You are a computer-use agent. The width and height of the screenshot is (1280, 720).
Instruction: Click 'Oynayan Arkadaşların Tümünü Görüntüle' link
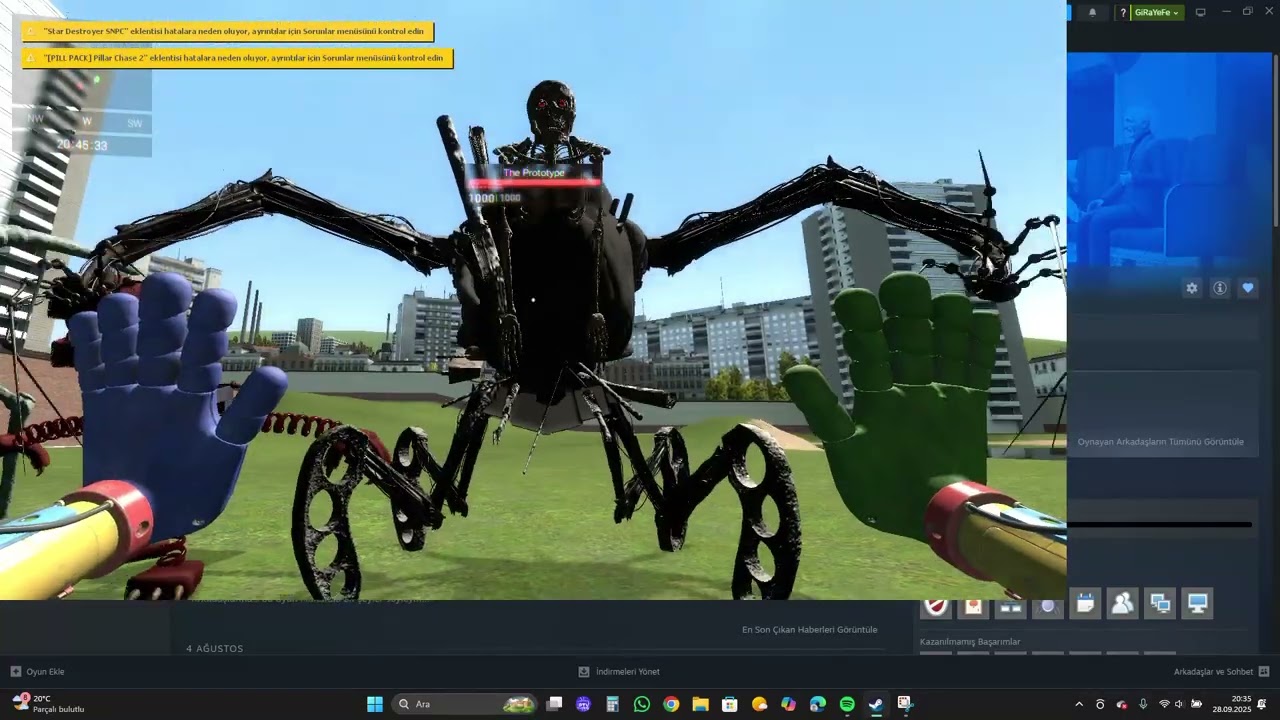[x=1160, y=442]
